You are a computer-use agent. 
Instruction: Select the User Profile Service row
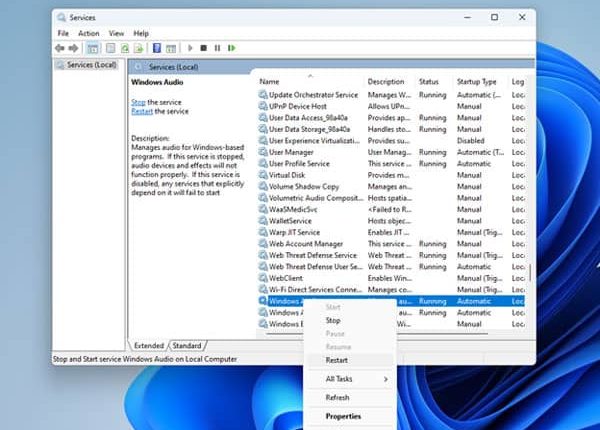(x=391, y=164)
